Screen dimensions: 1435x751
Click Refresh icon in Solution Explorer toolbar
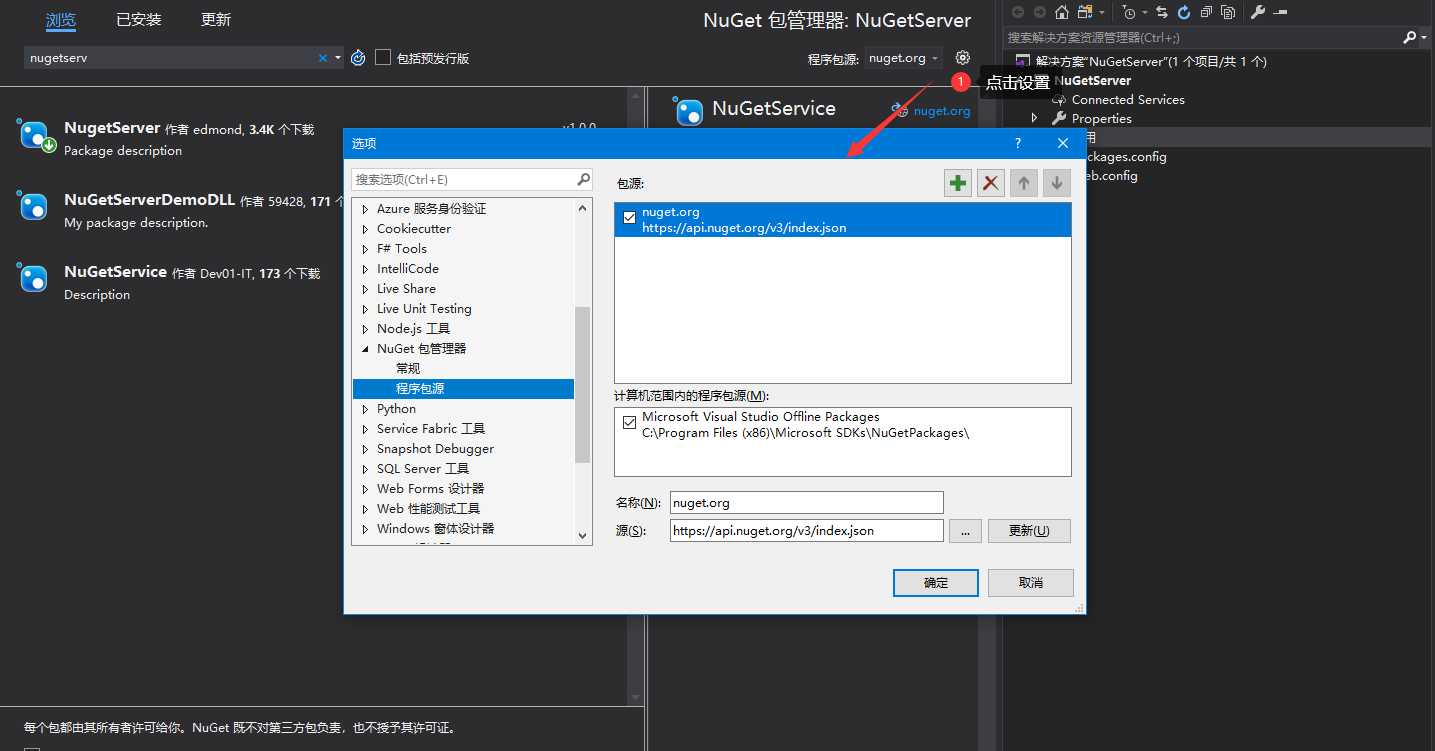tap(1184, 12)
